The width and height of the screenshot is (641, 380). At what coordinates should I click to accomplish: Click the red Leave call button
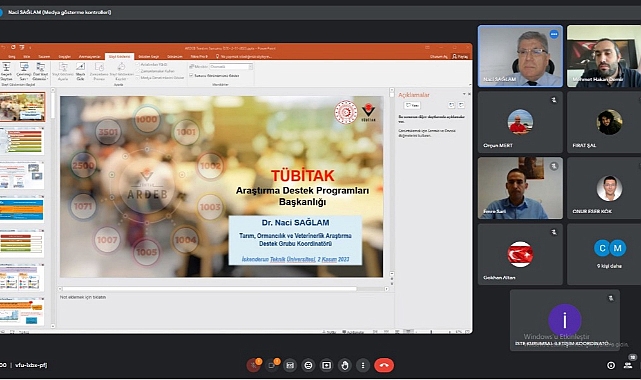(x=384, y=365)
